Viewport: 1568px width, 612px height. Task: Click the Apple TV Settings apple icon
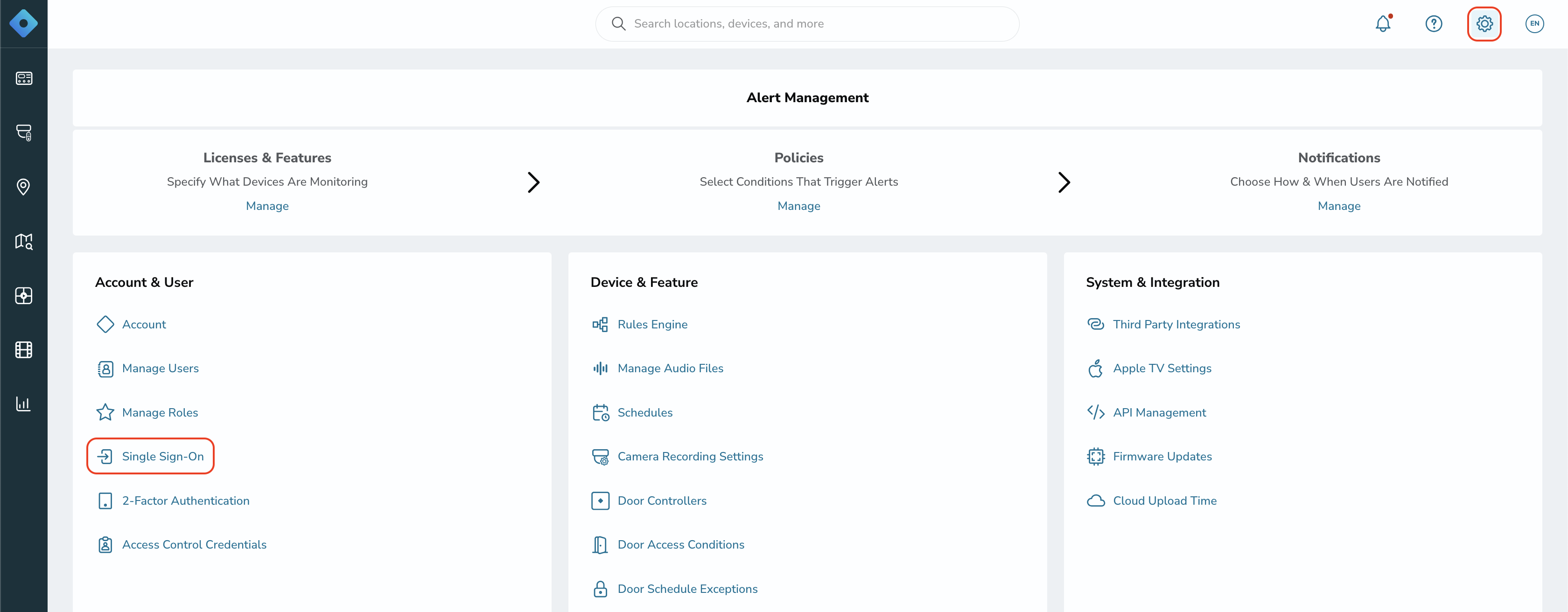(x=1096, y=368)
